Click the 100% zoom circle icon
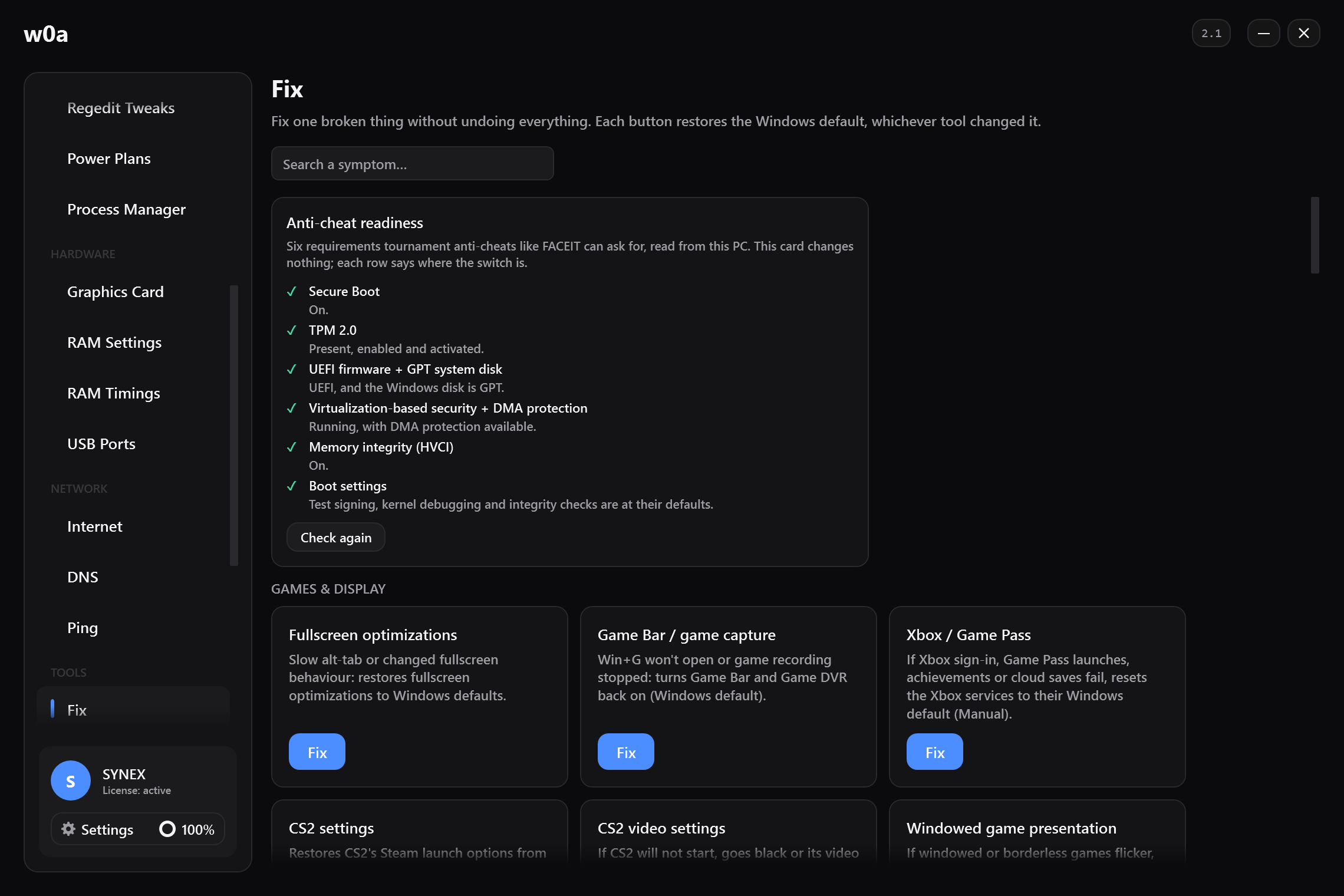The height and width of the screenshot is (896, 1344). (x=167, y=829)
